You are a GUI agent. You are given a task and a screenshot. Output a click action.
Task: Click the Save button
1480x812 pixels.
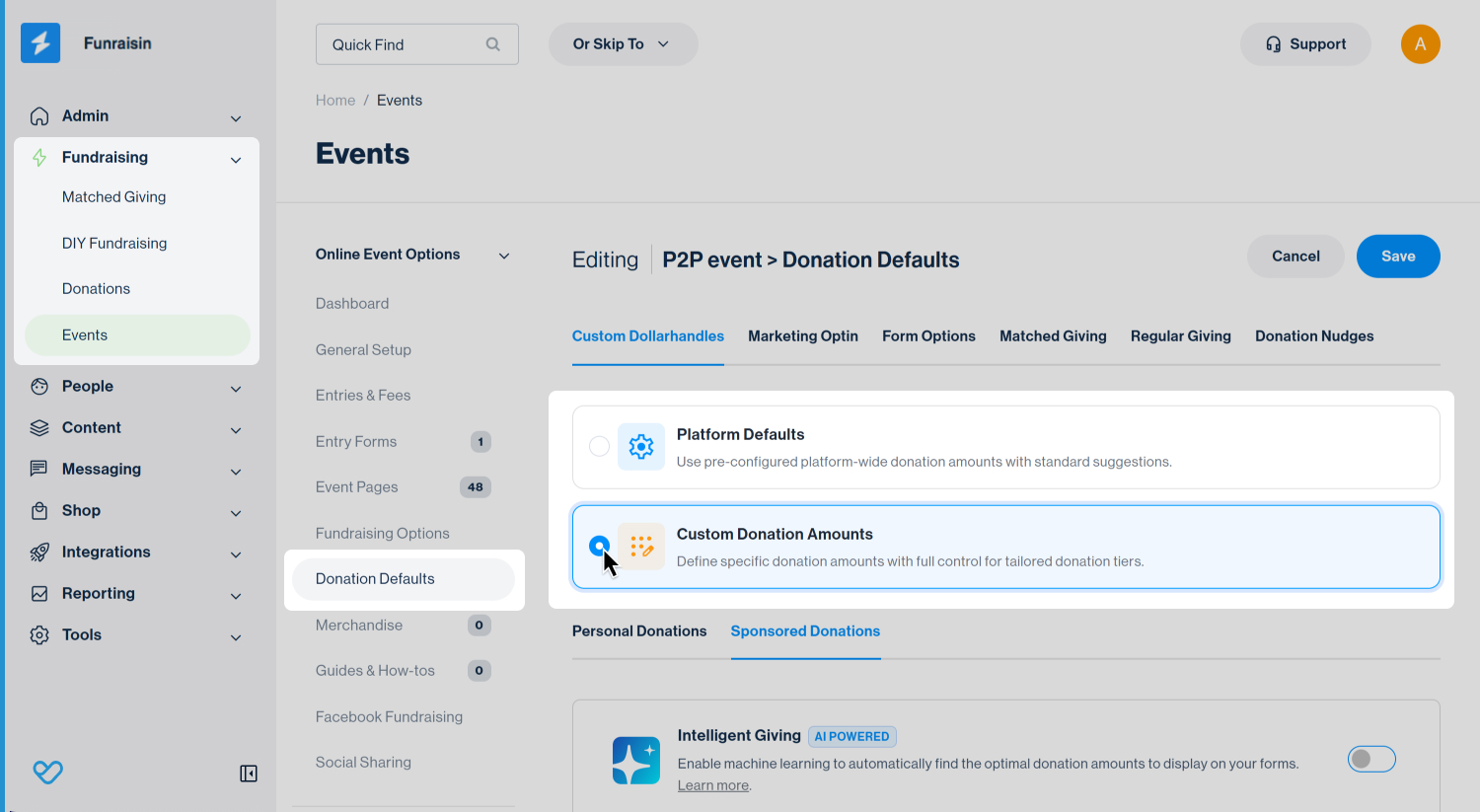click(1397, 257)
